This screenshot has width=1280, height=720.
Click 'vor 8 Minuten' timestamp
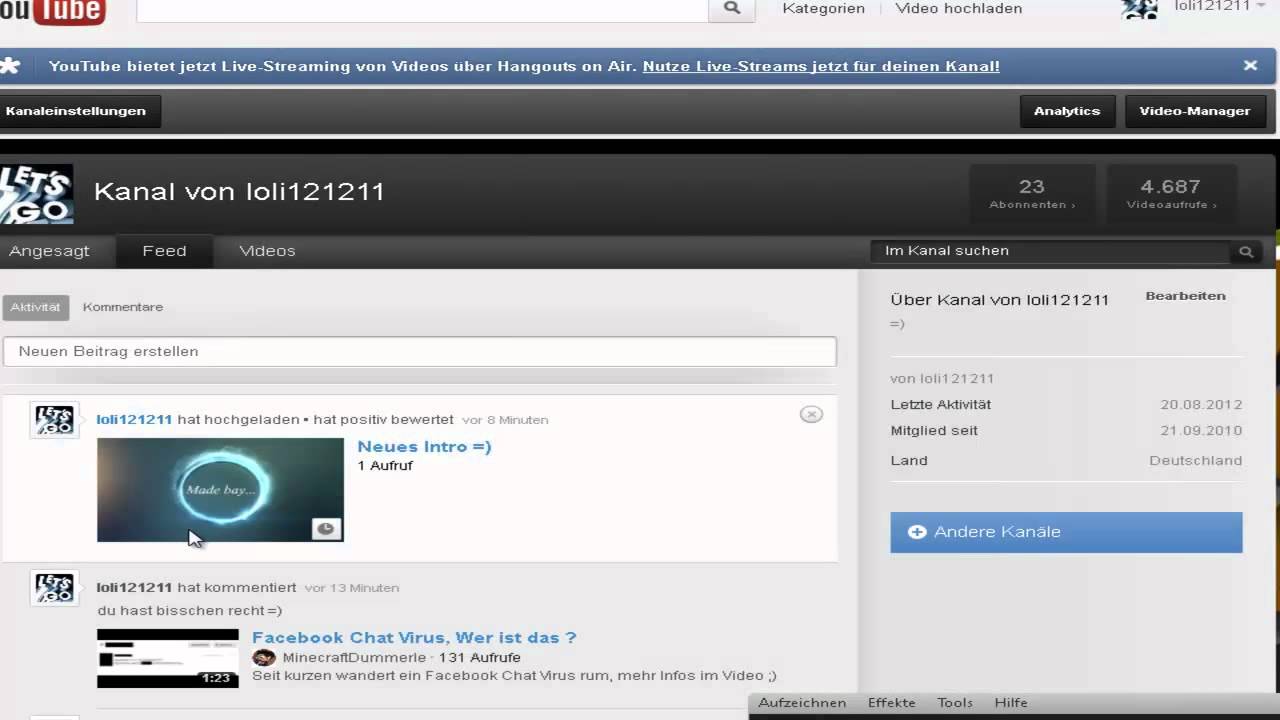click(505, 420)
